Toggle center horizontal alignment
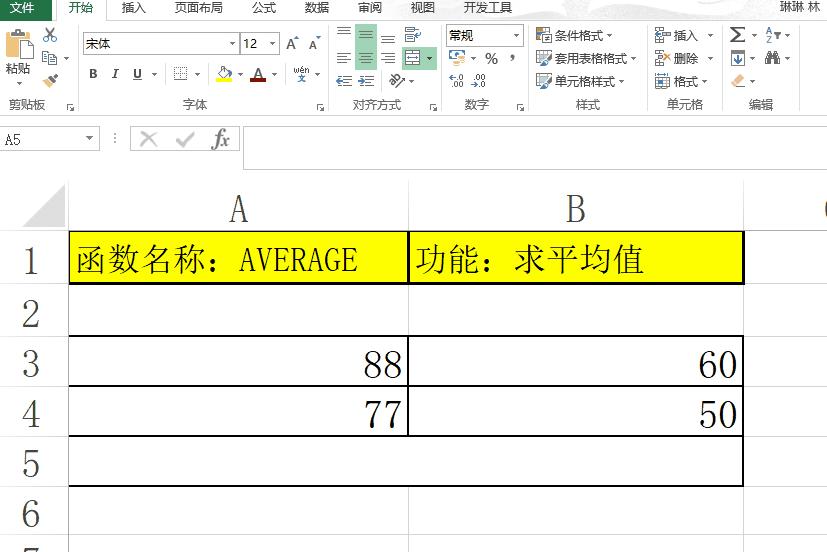Viewport: 827px width, 552px height. (x=366, y=58)
